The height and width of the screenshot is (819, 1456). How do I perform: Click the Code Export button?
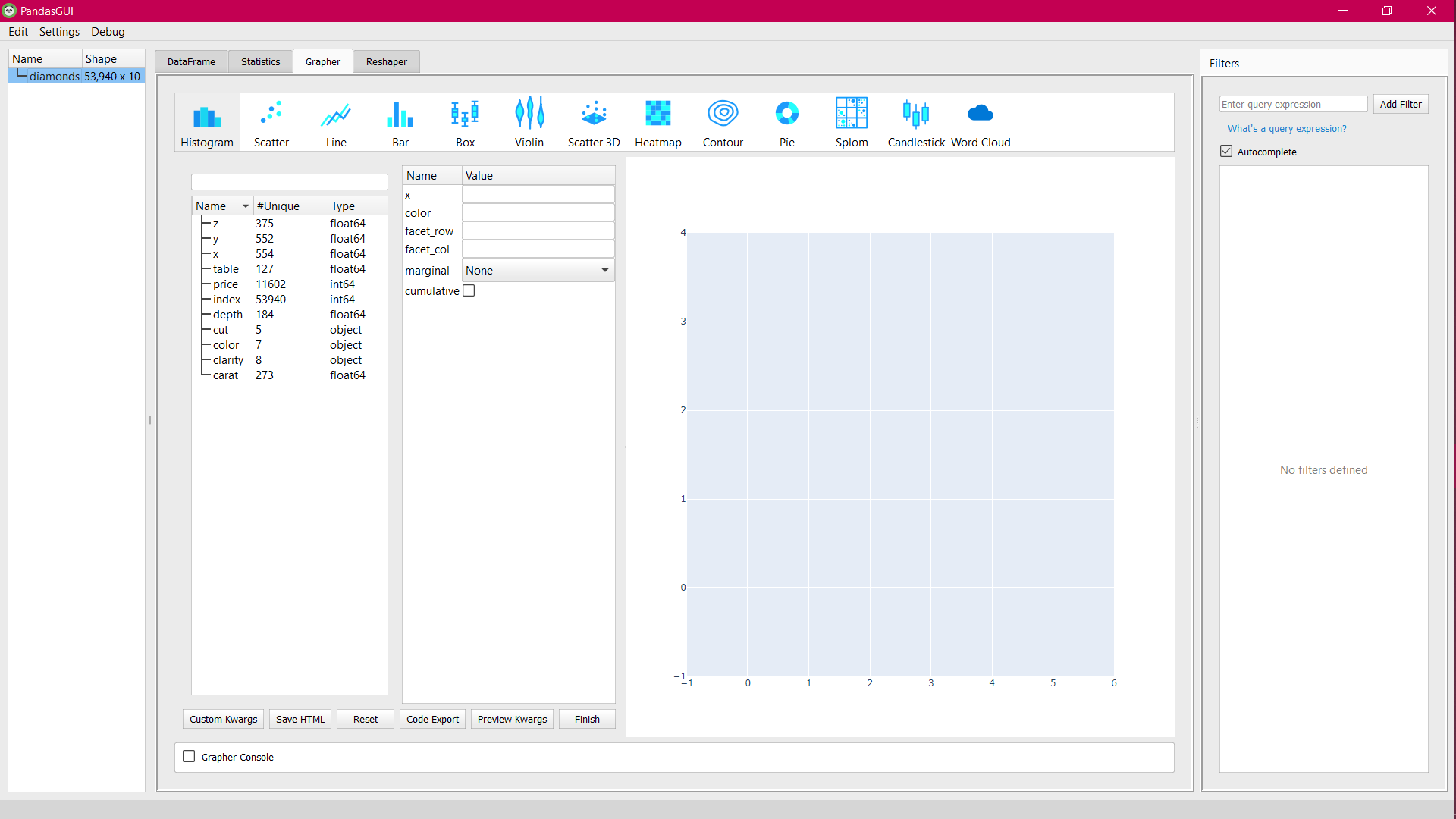pyautogui.click(x=432, y=719)
